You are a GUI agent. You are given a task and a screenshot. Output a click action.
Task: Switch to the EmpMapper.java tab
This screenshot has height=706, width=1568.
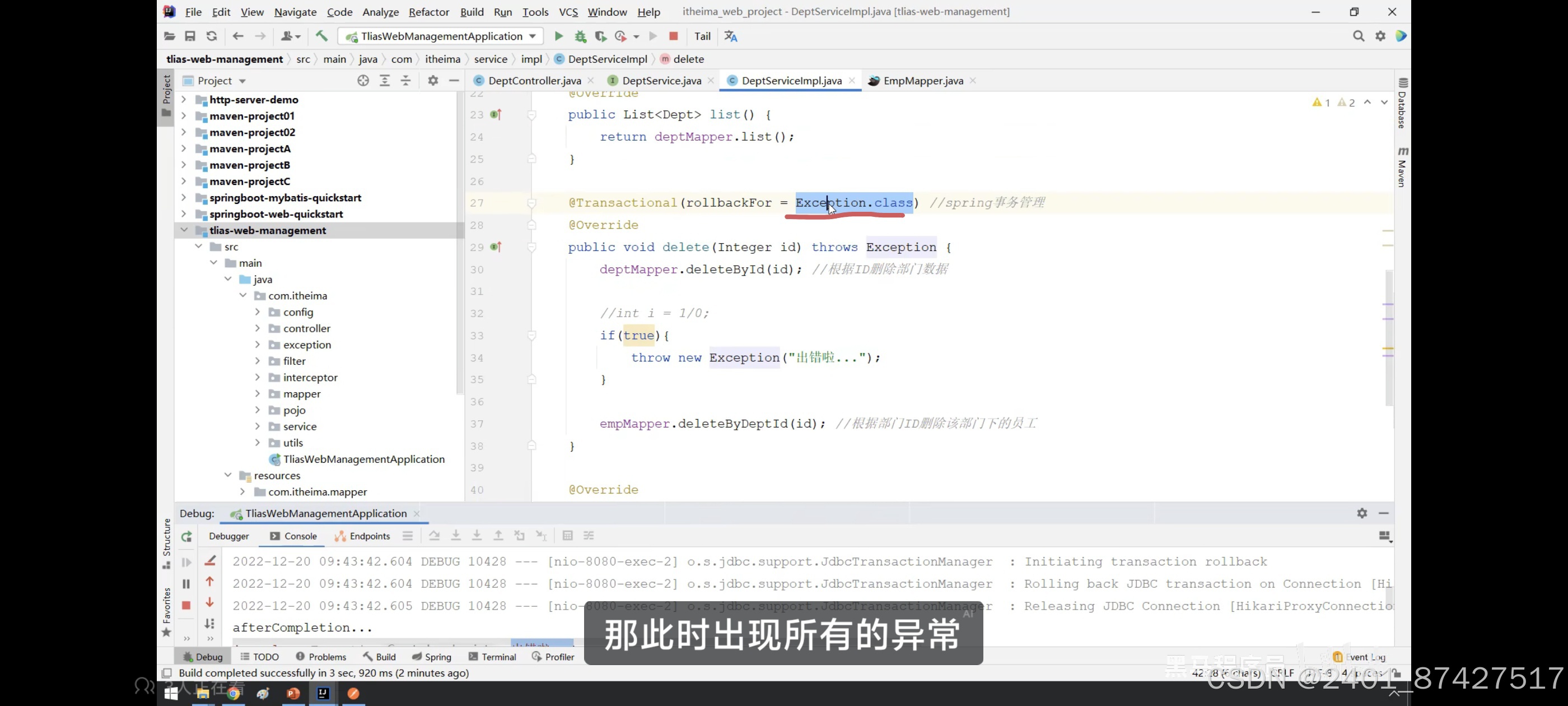click(922, 81)
